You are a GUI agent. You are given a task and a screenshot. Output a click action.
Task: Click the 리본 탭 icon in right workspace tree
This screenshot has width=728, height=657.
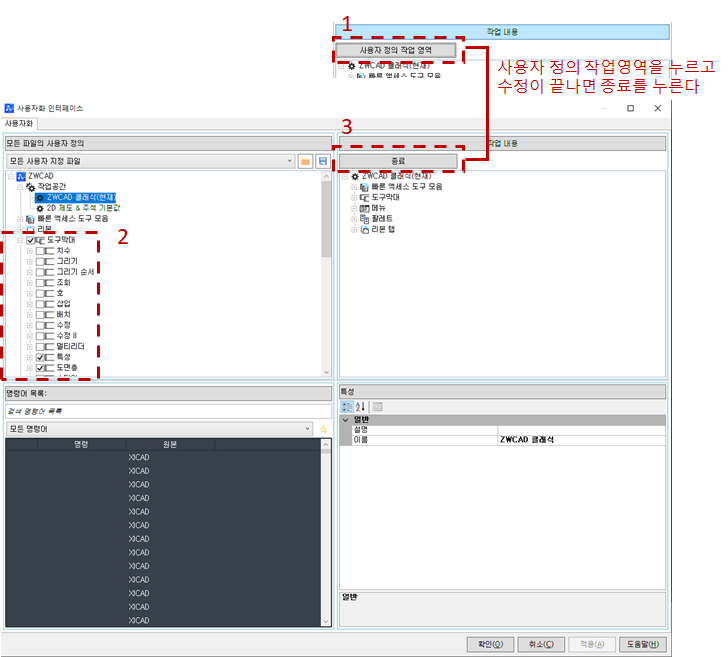(364, 230)
